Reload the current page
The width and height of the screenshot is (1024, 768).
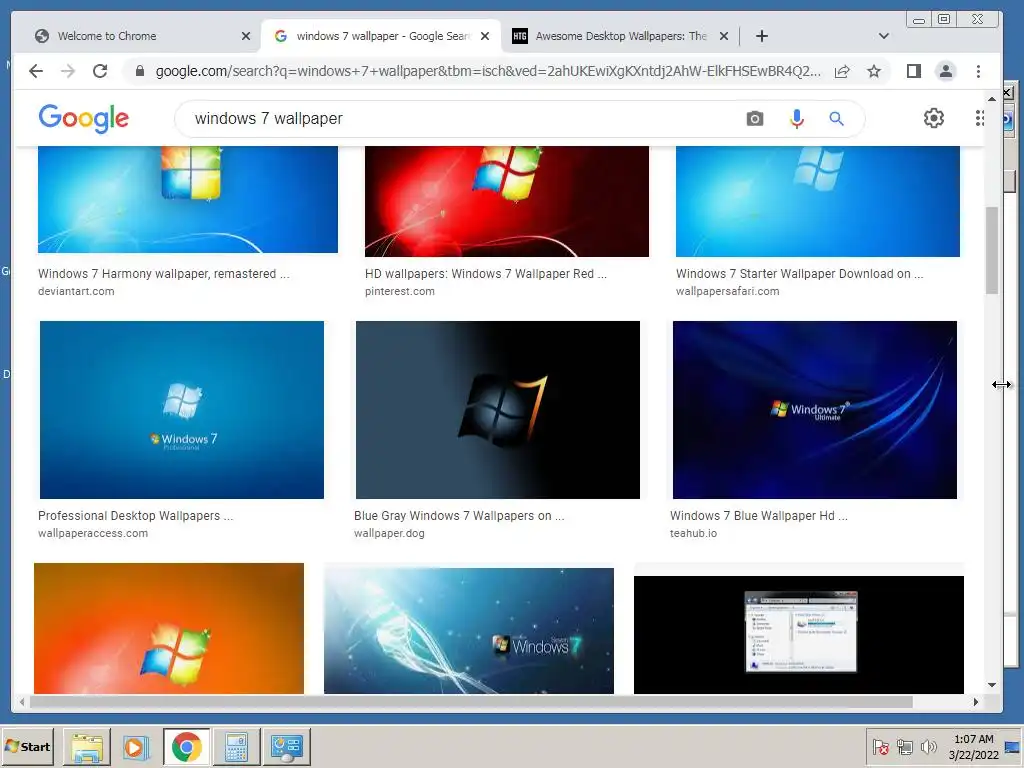pos(100,71)
